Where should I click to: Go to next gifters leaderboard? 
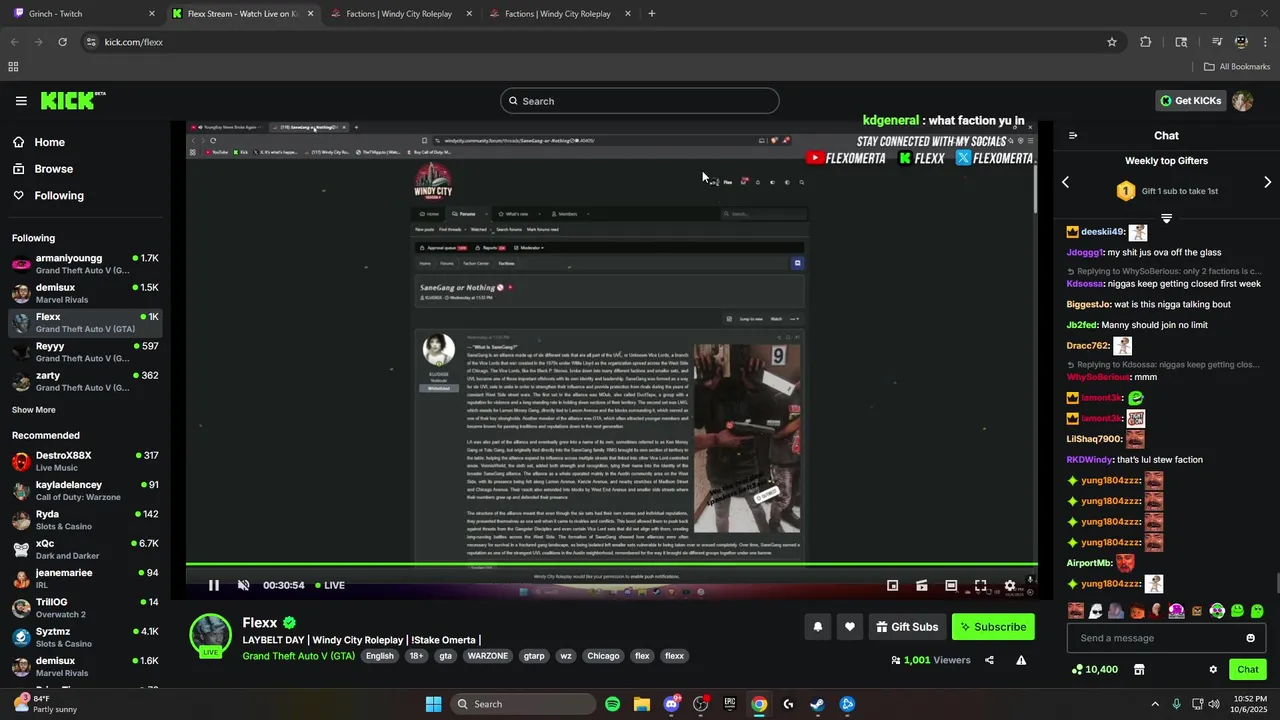[1267, 182]
